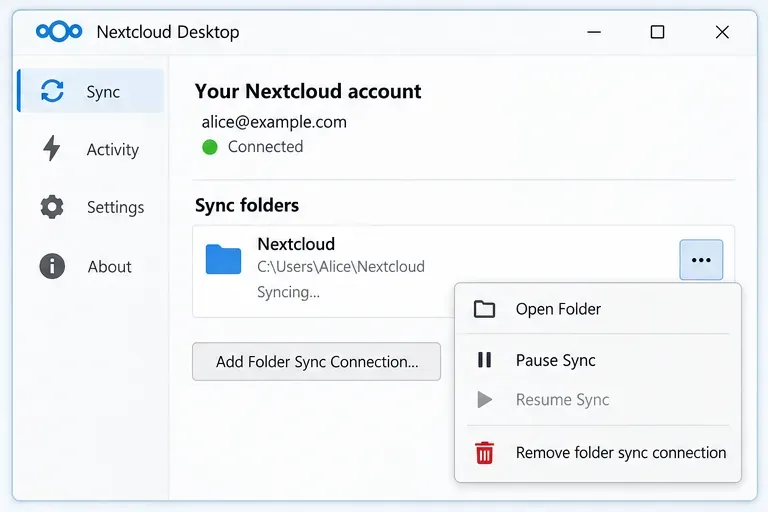Go to the Settings tab label

click(x=116, y=207)
